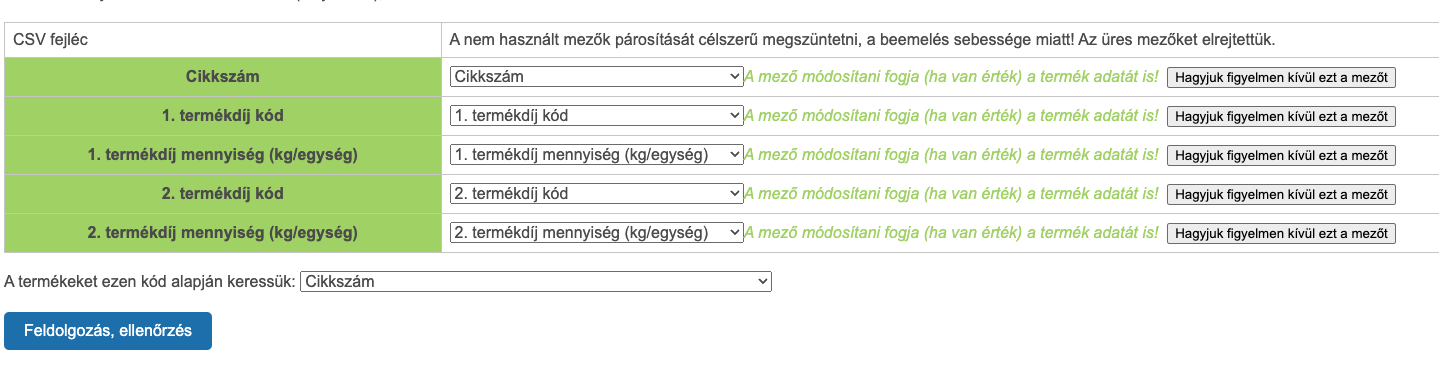Expand 2. termékdíj mennyiség (kg/egység) dropdown

pyautogui.click(x=596, y=232)
